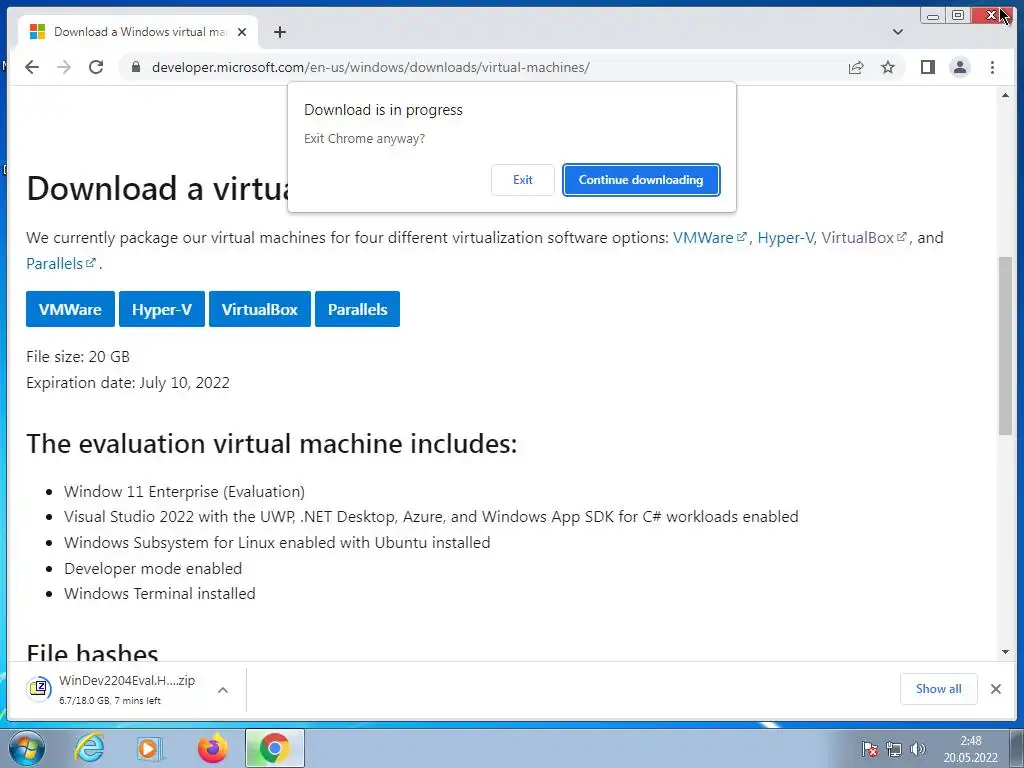
Task: Bookmark this page with the star icon
Action: pyautogui.click(x=888, y=67)
